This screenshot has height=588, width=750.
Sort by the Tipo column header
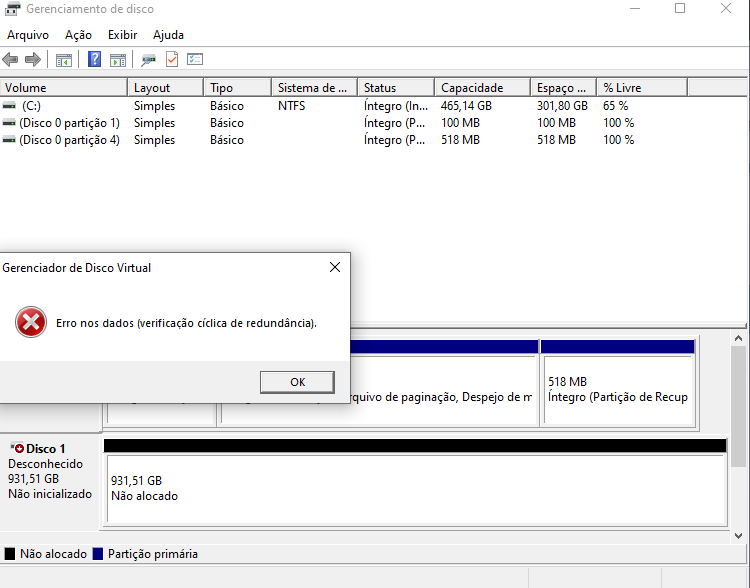coord(238,88)
